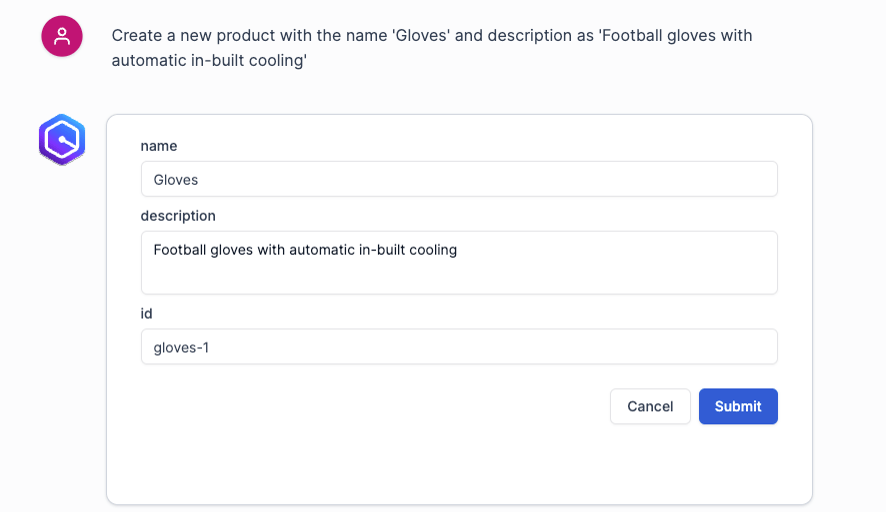Focus the name input containing Gloves
Viewport: 886px width, 512px height.
[459, 180]
